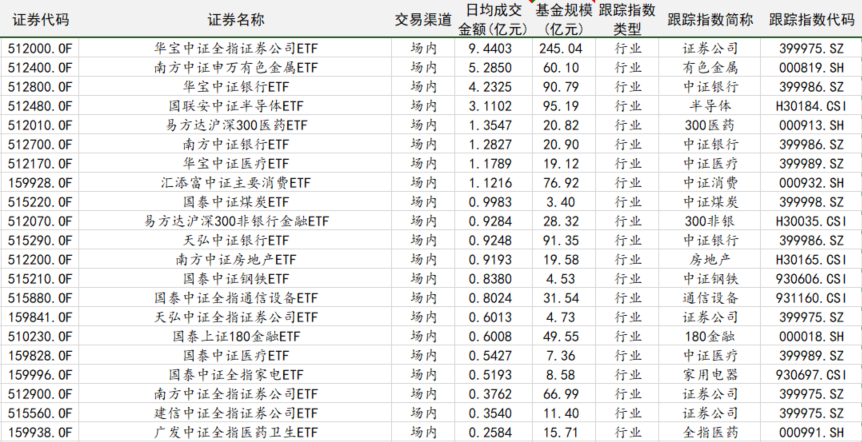Click fund size 90.79
862x442 pixels.
click(560, 87)
